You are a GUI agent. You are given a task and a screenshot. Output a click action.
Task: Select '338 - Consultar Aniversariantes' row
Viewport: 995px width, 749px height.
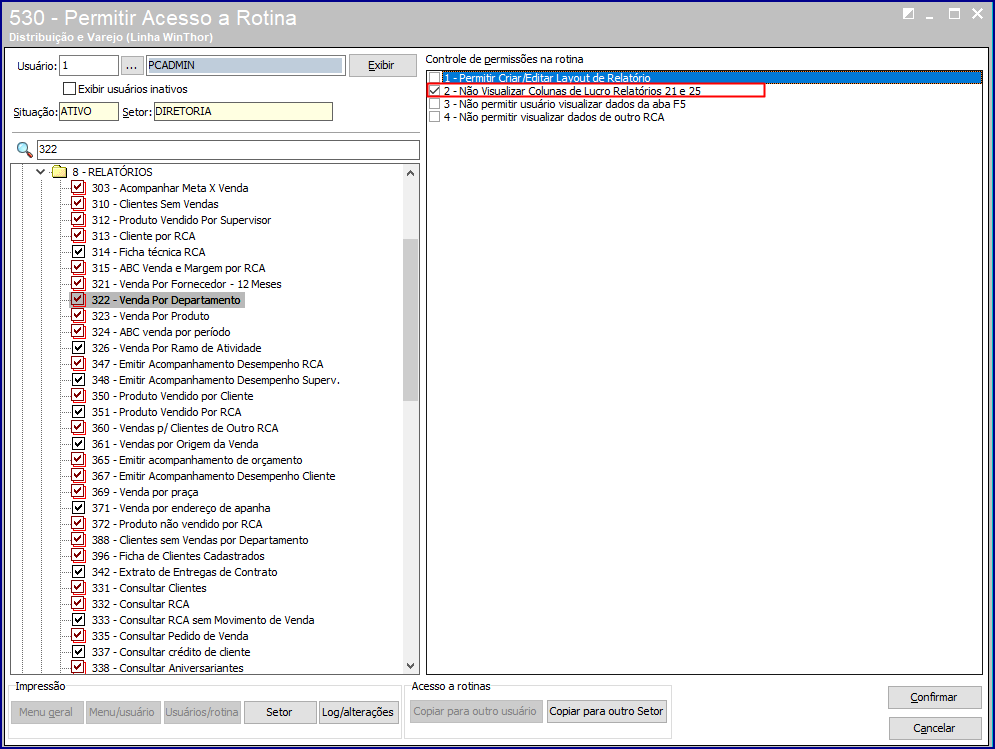168,668
